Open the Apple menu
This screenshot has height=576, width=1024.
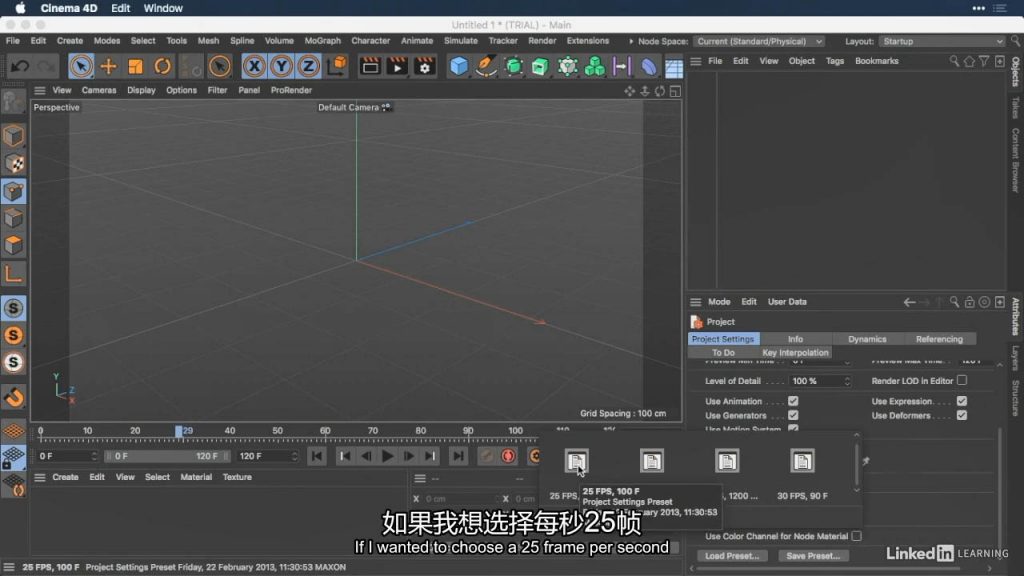20,8
